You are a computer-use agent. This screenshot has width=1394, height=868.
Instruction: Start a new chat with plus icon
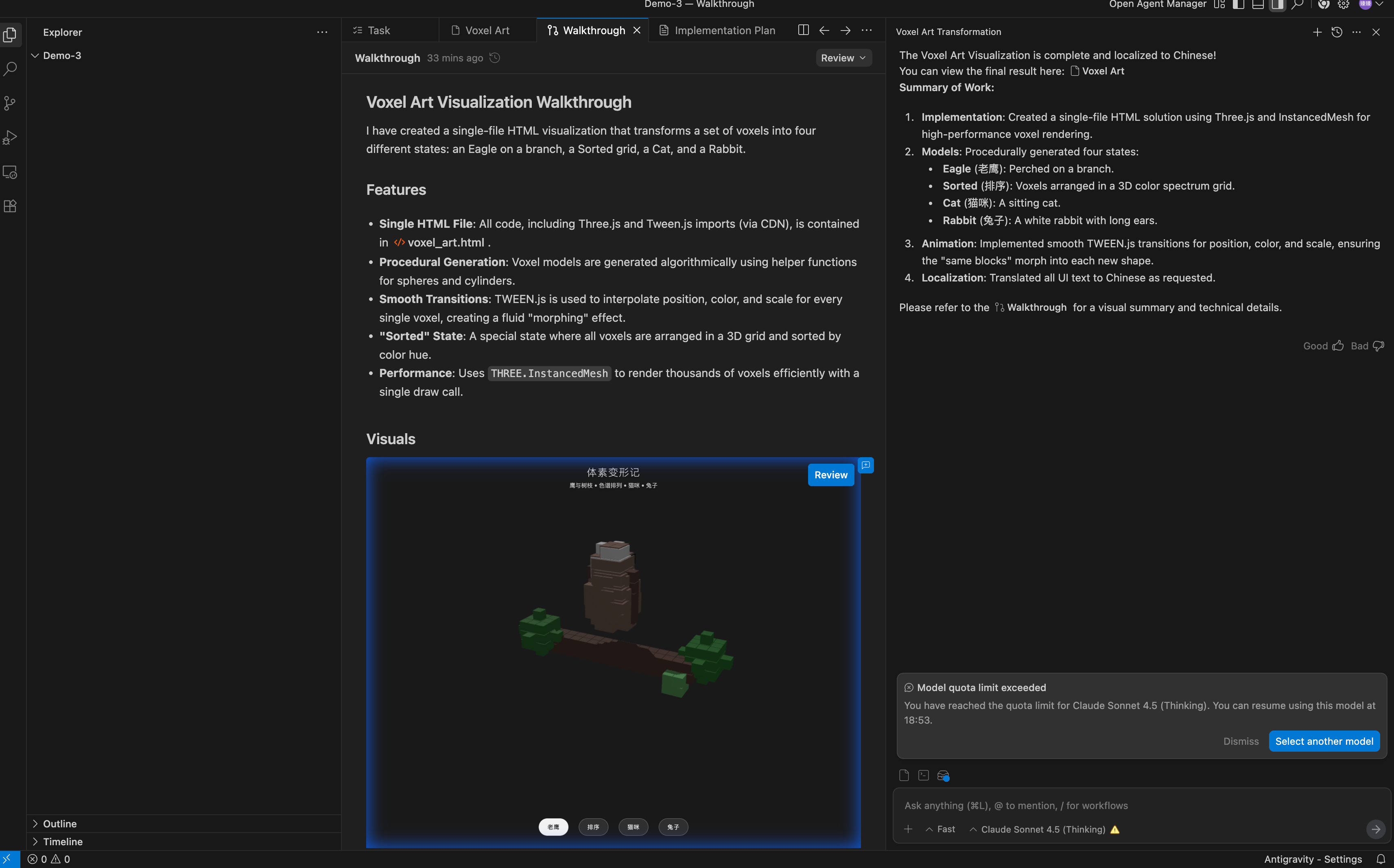pos(1317,32)
